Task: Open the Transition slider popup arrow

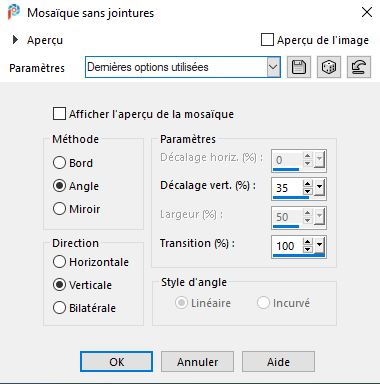Action: point(319,245)
